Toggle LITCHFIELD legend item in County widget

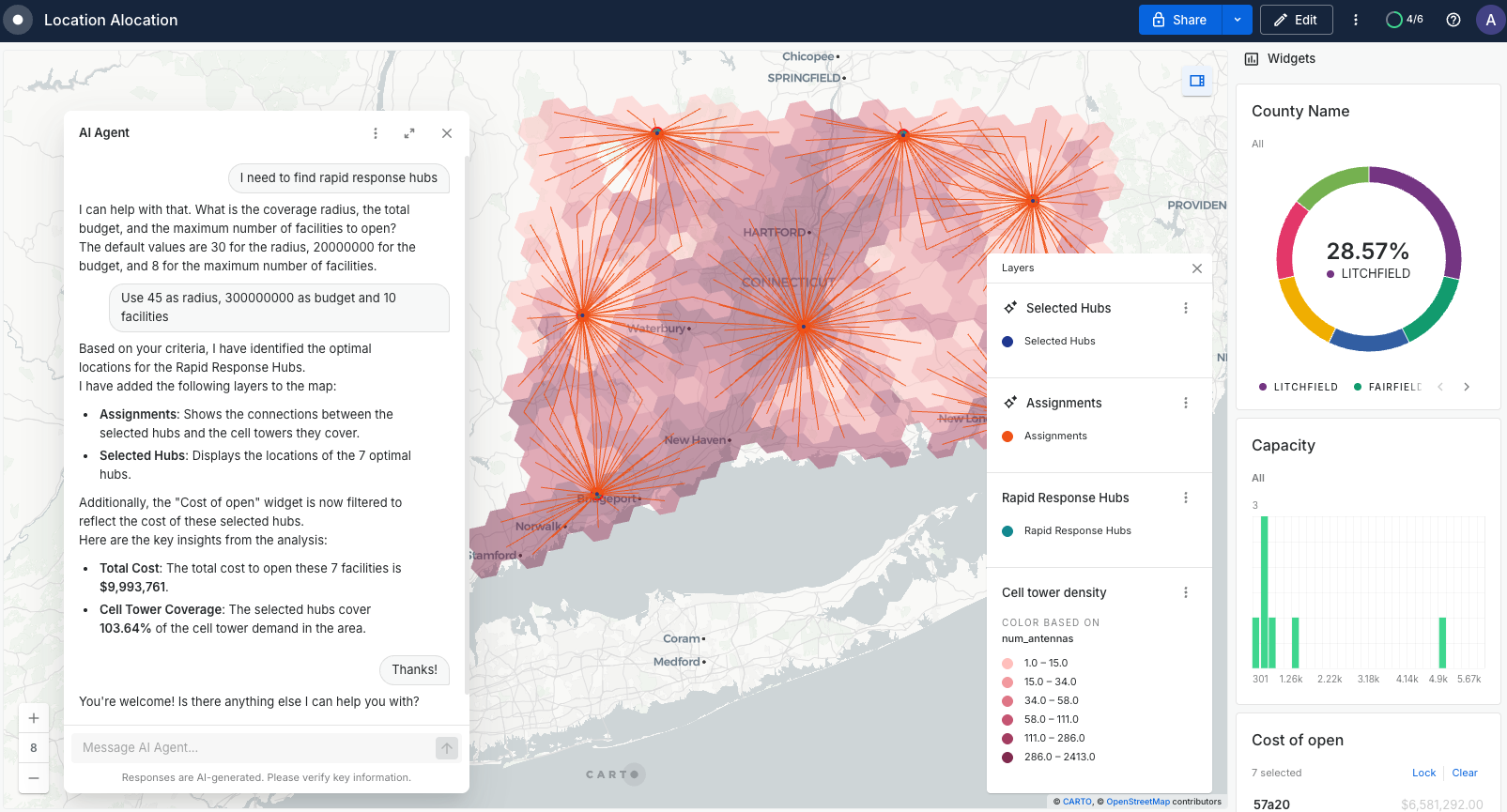point(1299,387)
